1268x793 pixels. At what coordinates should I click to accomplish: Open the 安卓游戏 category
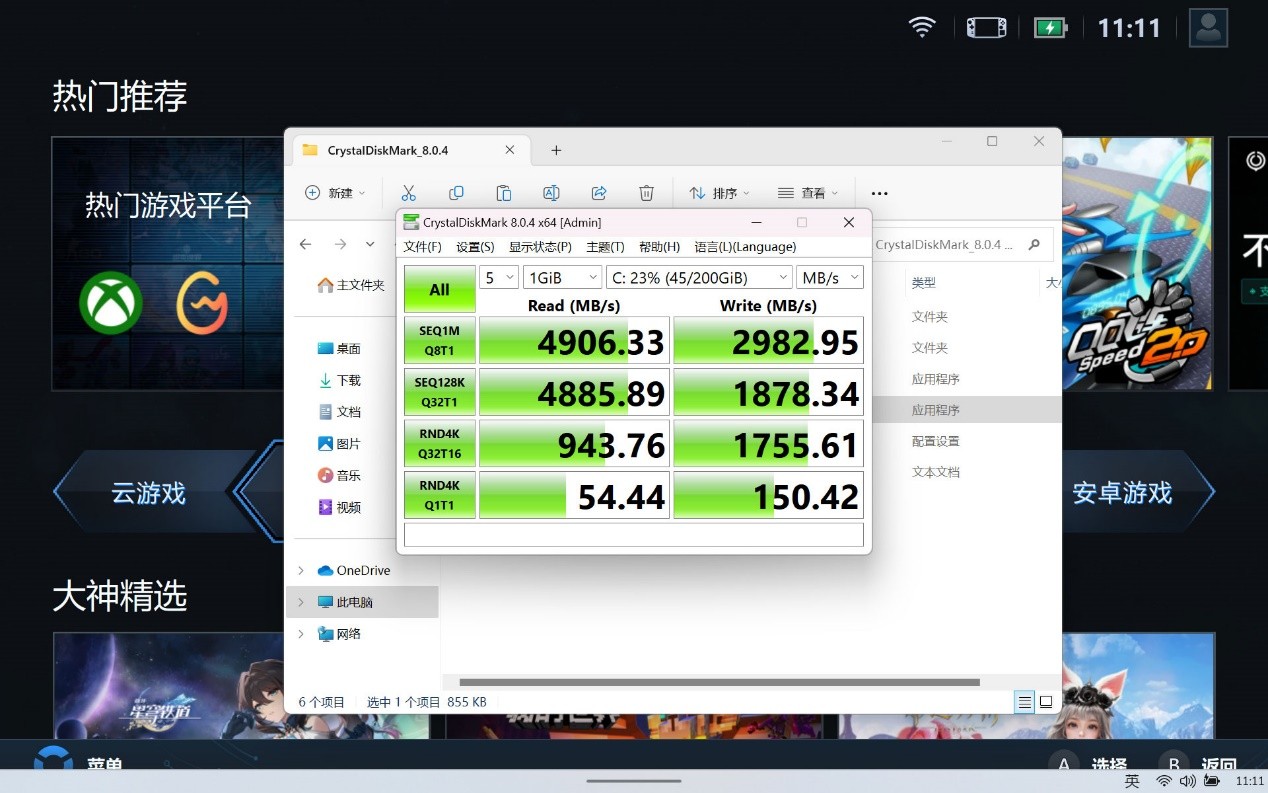[1122, 493]
